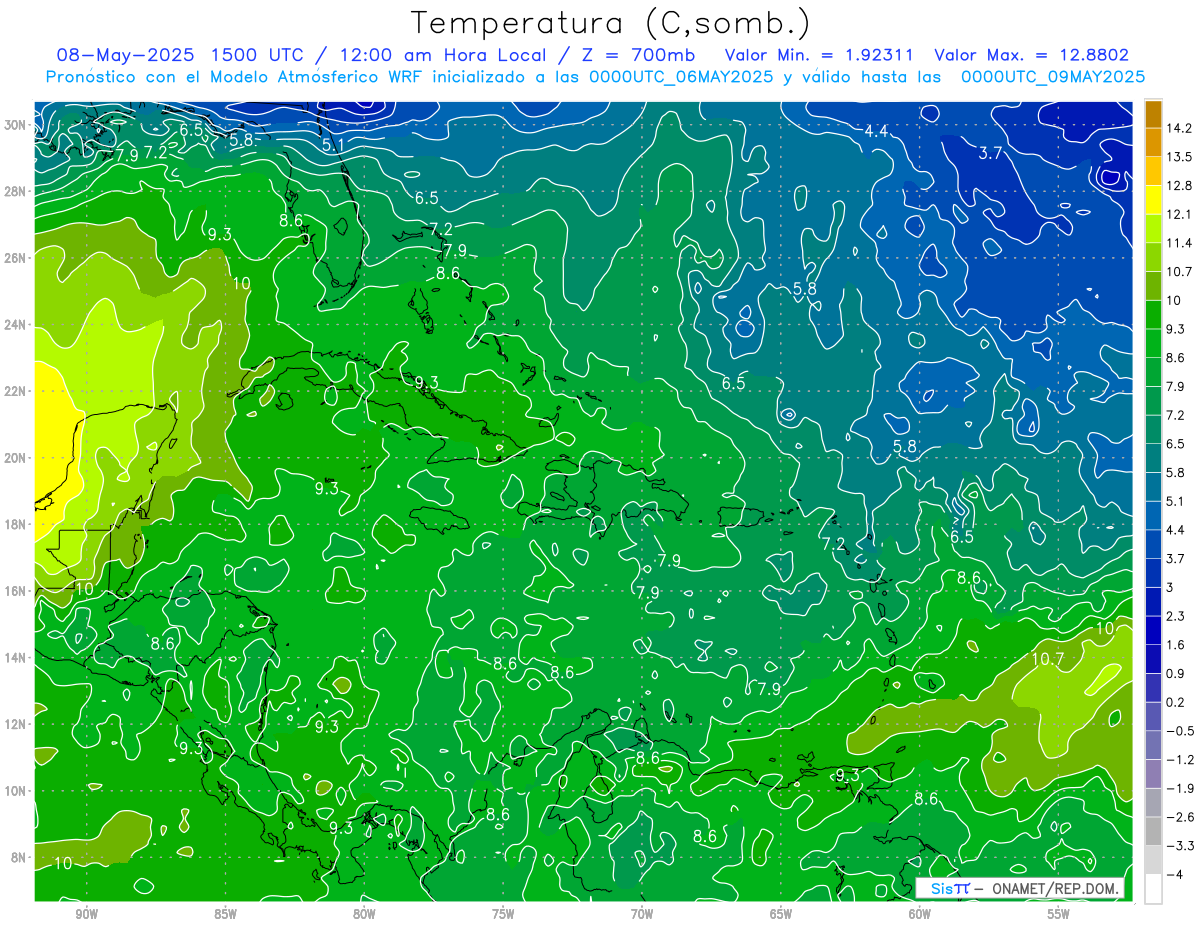Click the '2.3' colorbar tick label
Viewport: 1200px width, 927px height.
pos(1175,616)
